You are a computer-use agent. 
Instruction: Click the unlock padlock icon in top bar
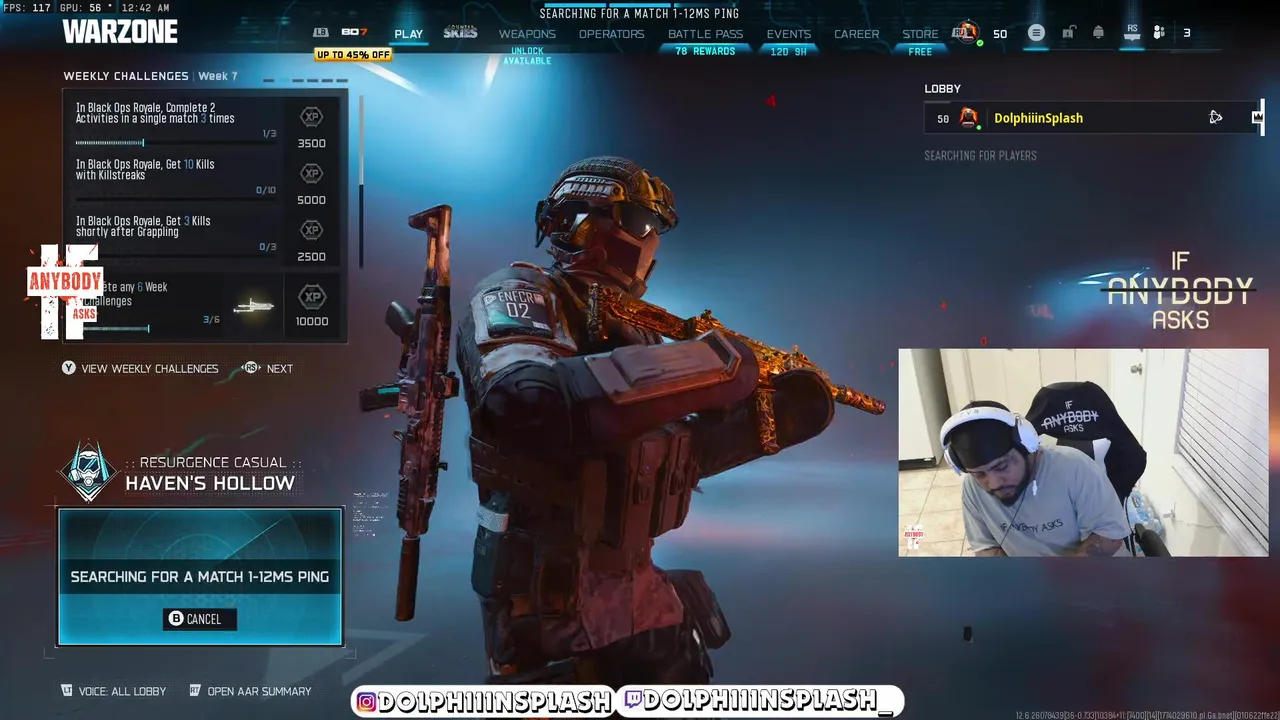(x=1068, y=33)
